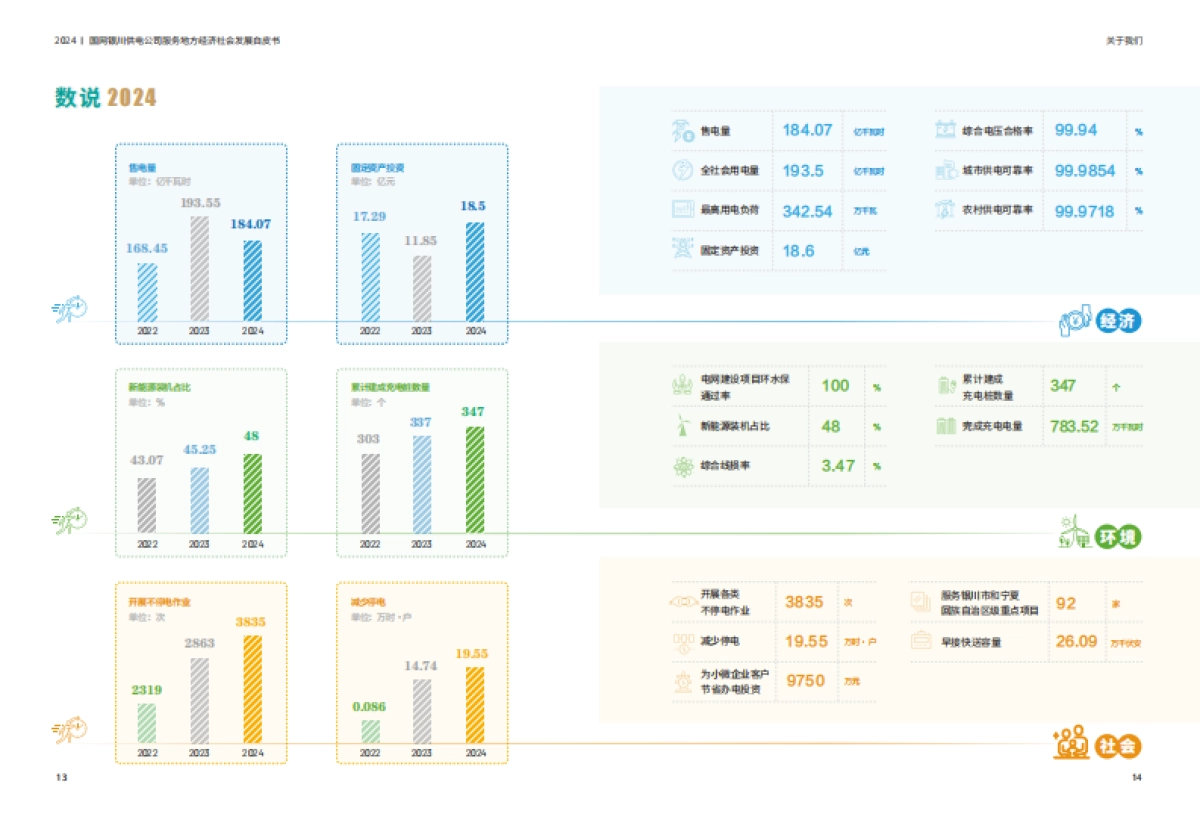
Task: Select the green 环境 section badge
Action: click(1118, 537)
